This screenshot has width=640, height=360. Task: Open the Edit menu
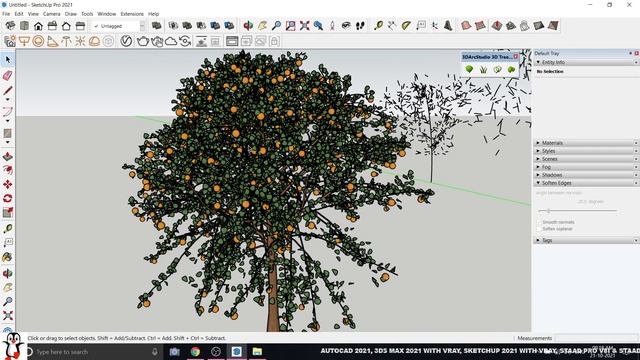(x=19, y=14)
